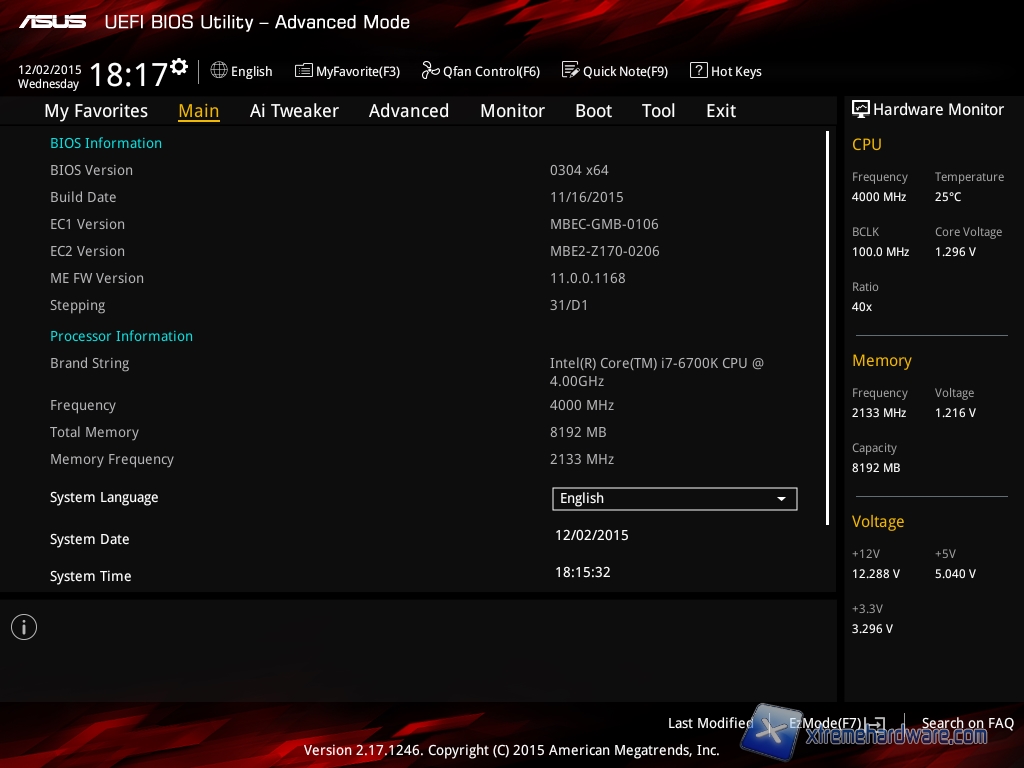Switch to the Tool tab
The image size is (1024, 768).
tap(659, 111)
